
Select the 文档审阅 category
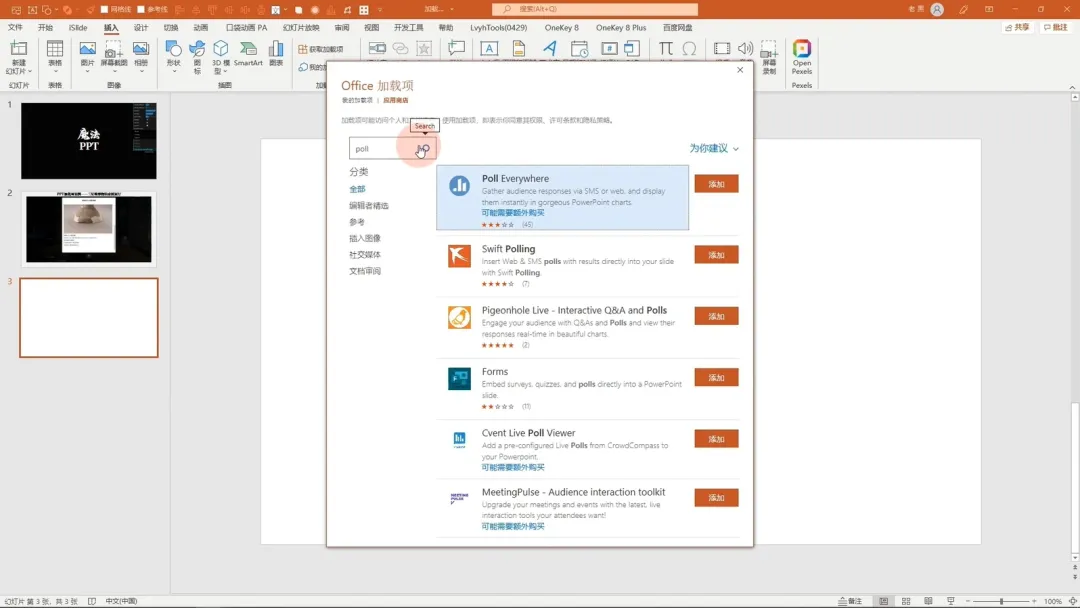coord(364,271)
